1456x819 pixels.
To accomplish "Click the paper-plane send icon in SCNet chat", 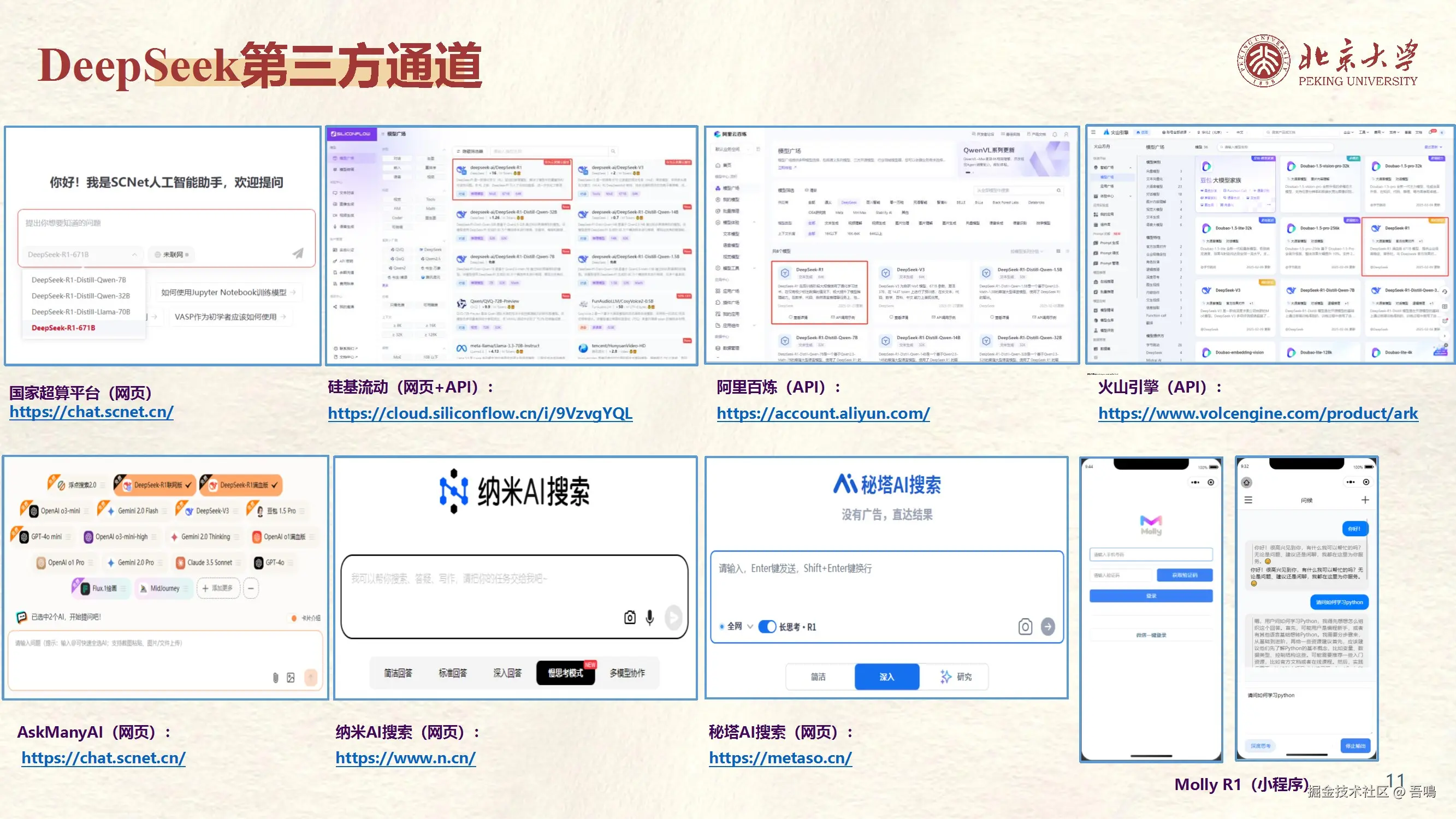I will click(298, 254).
